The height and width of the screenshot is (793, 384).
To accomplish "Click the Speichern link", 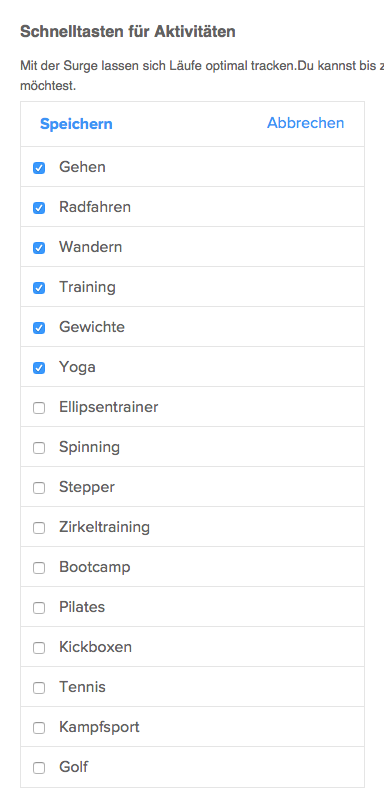I will (x=76, y=124).
